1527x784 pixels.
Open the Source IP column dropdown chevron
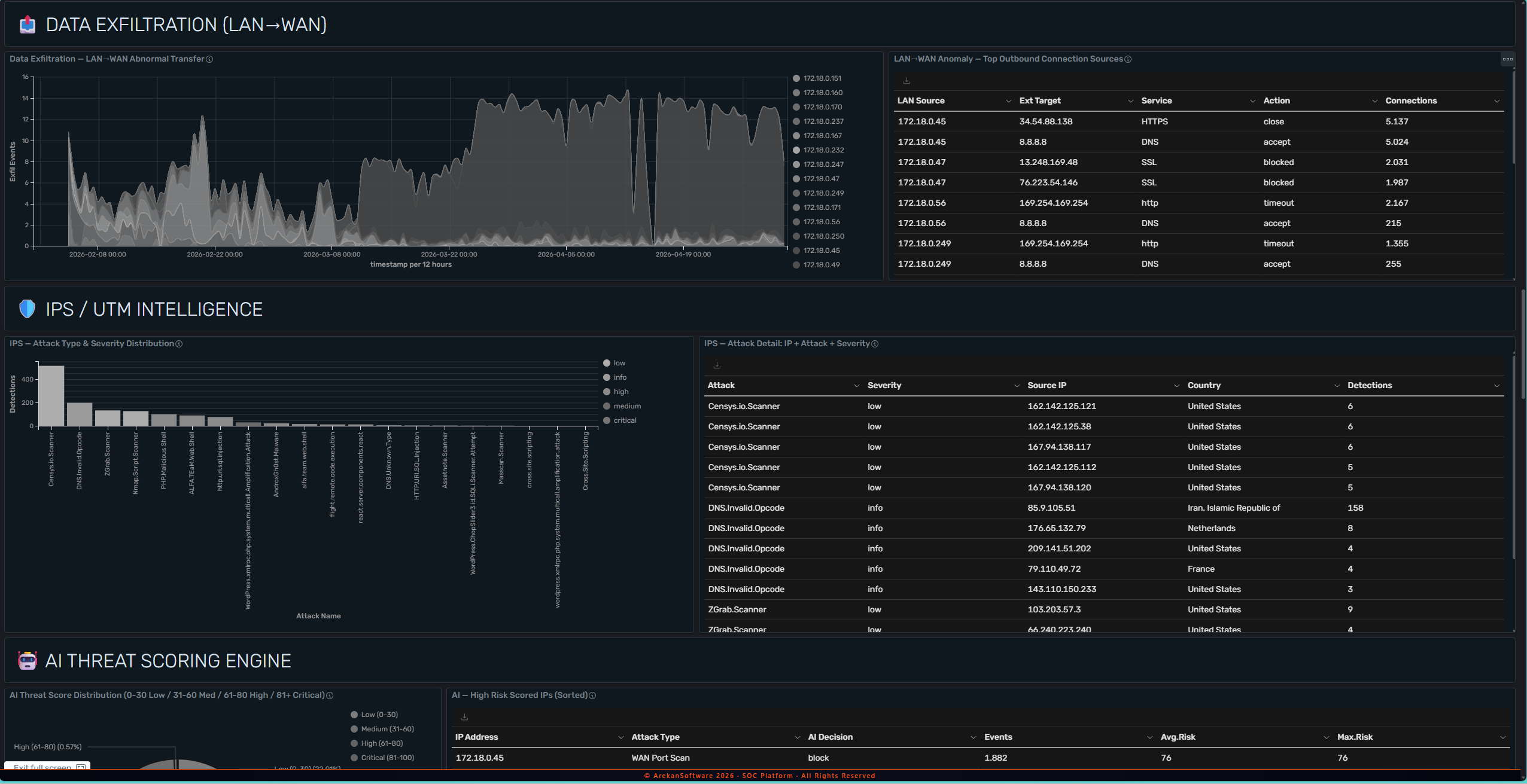click(1177, 386)
